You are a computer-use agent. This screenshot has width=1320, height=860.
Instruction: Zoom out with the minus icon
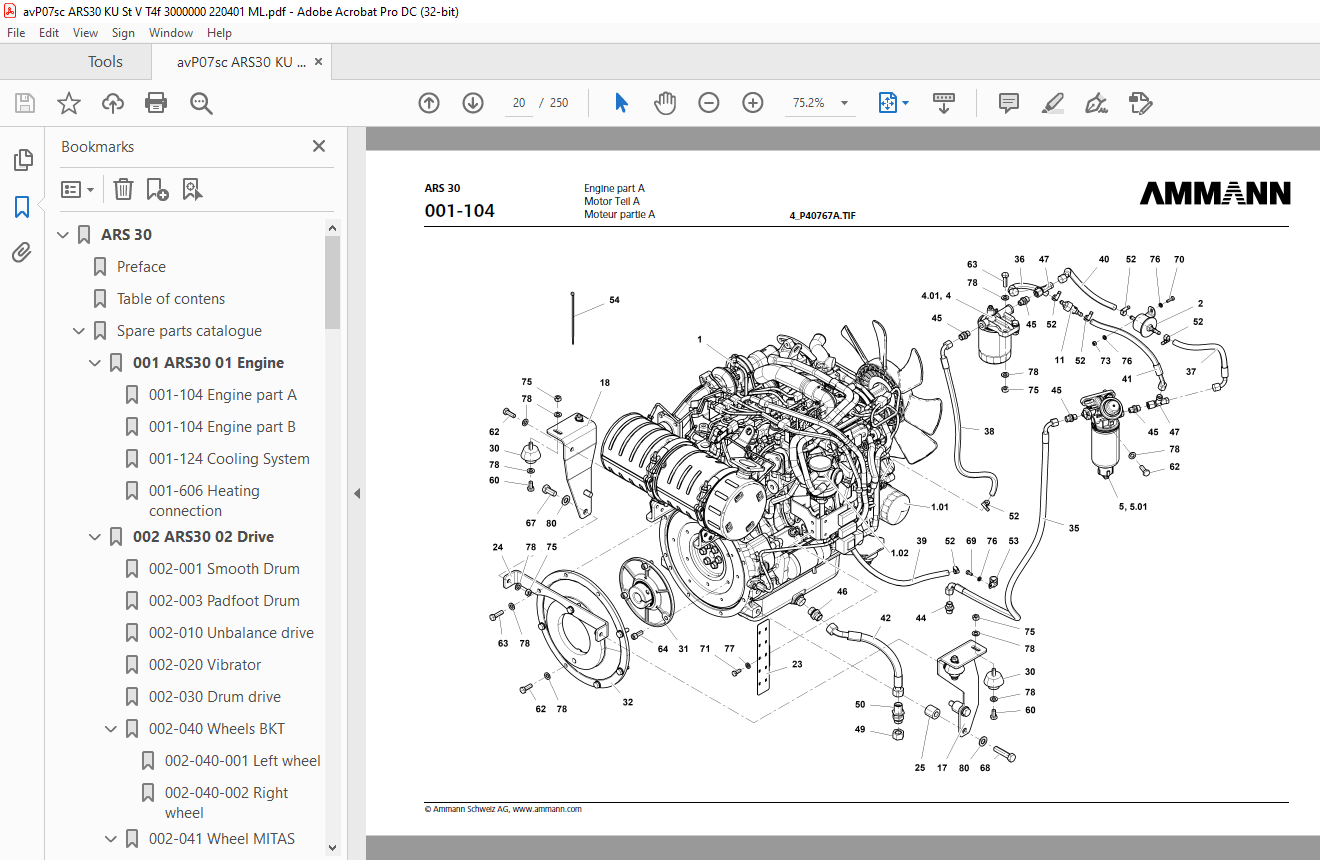pos(709,103)
